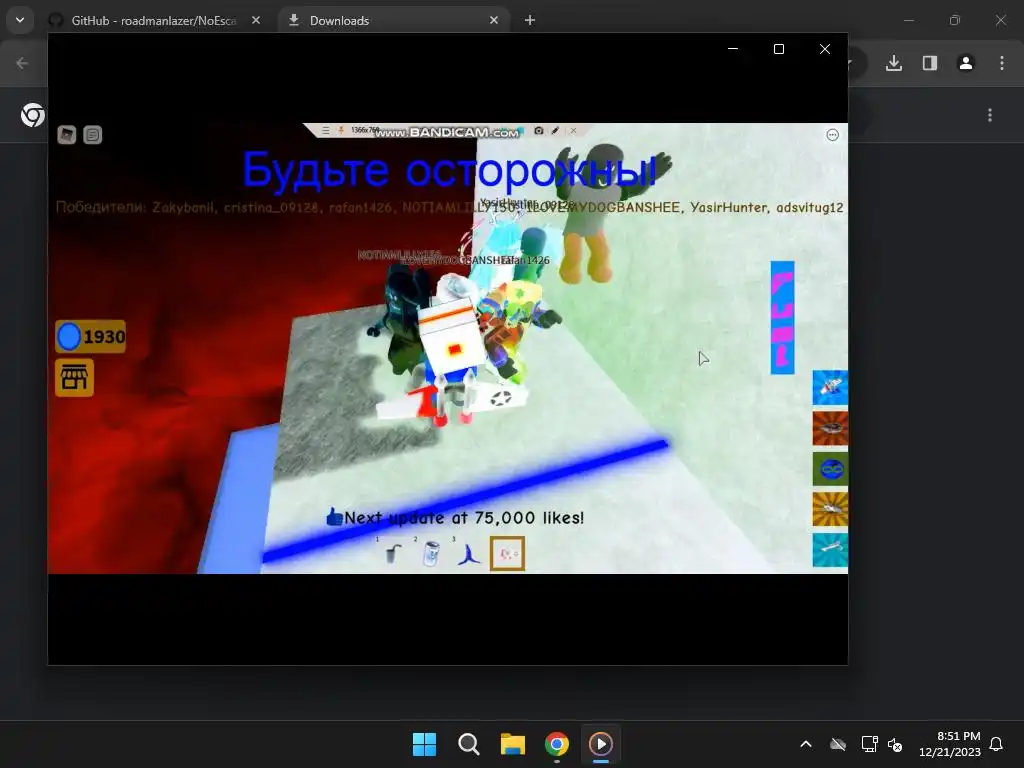Close the video player window
1024x768 pixels.
(x=825, y=49)
